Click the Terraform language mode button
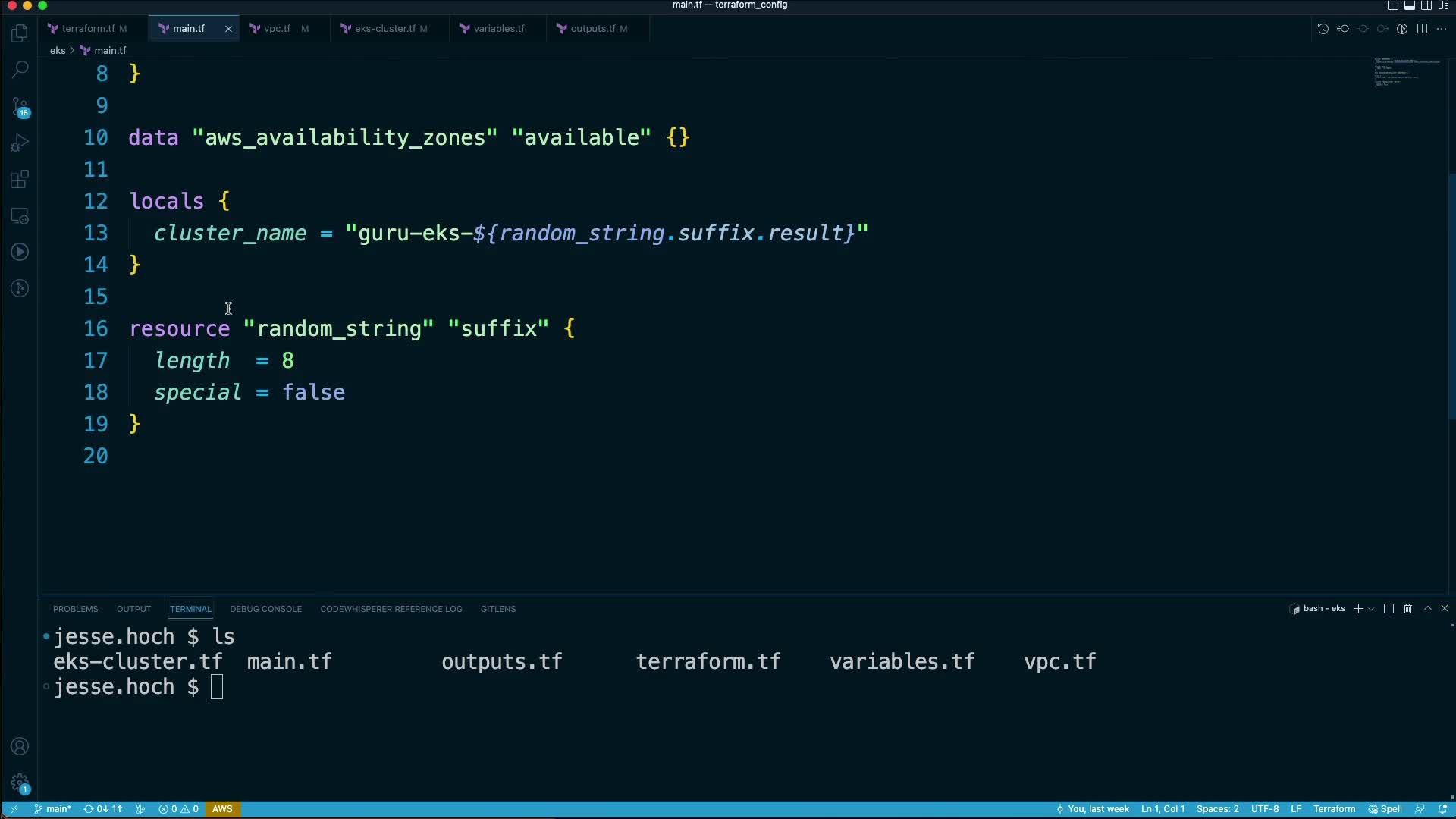The height and width of the screenshot is (819, 1456). pos(1334,809)
